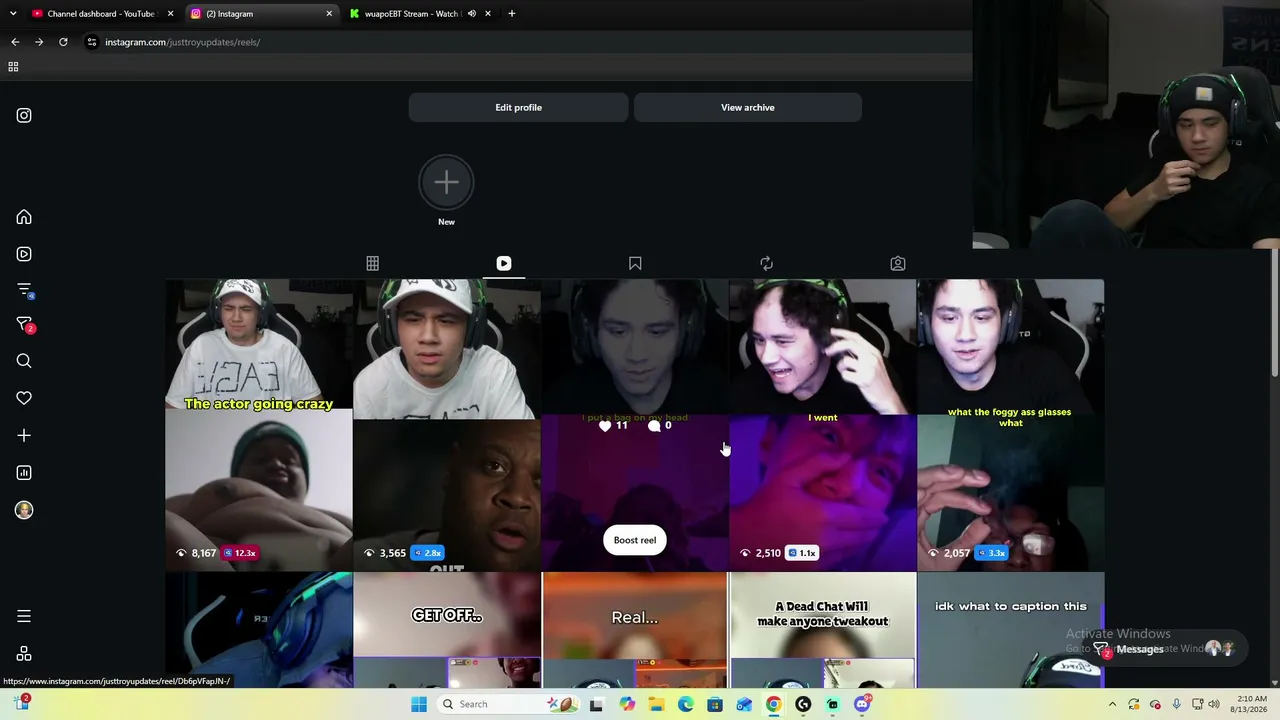The height and width of the screenshot is (720, 1280).
Task: Open a new browser tab
Action: [511, 14]
